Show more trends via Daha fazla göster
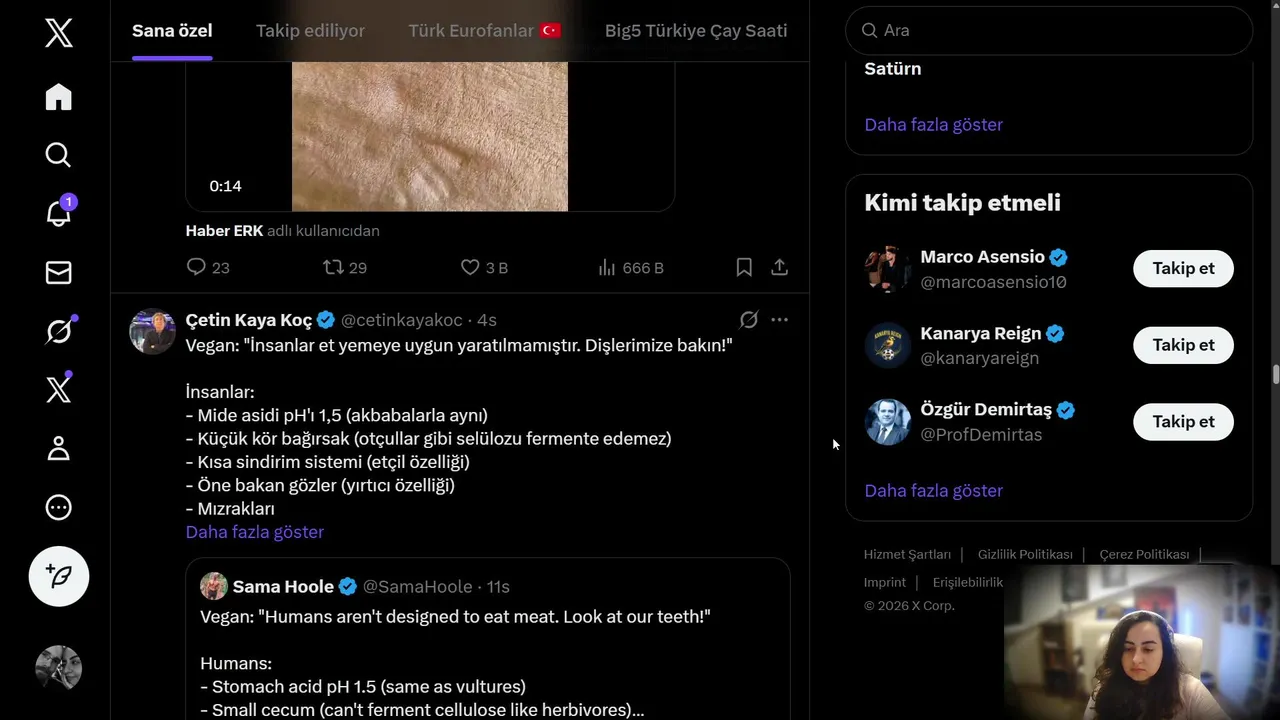 (934, 125)
